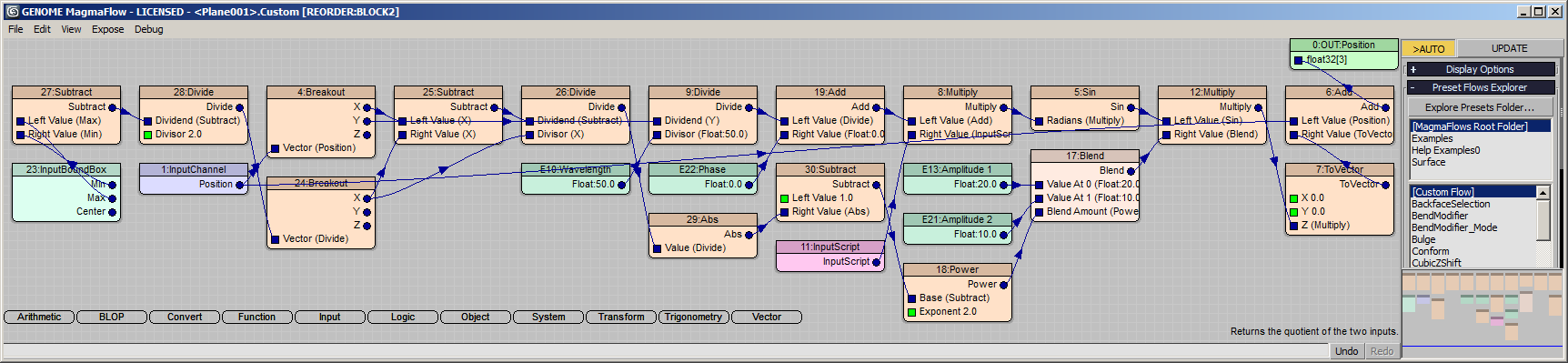1568x363 pixels.
Task: Open the Function node category
Action: pos(257,317)
